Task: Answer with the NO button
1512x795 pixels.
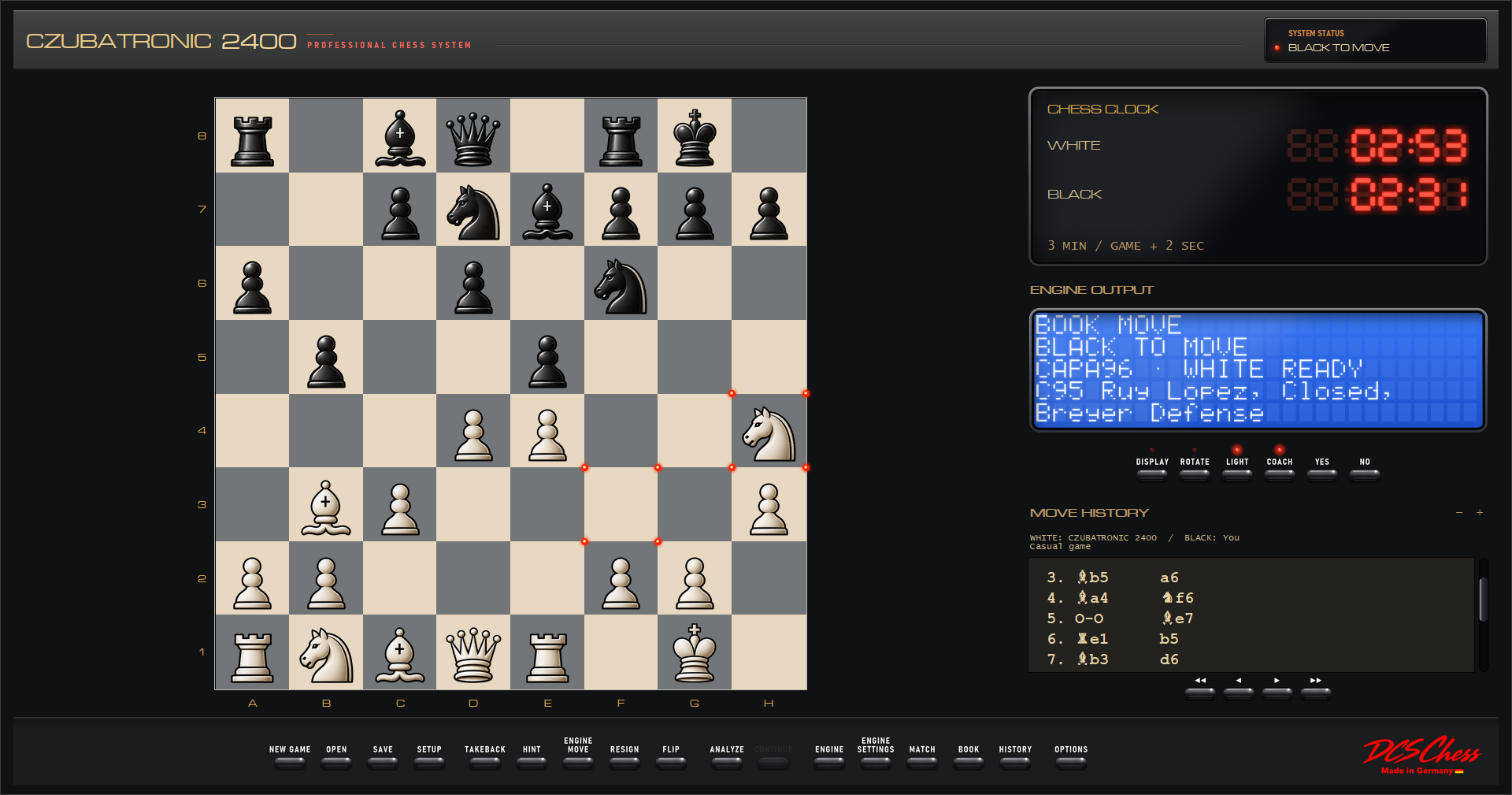Action: pos(1365,474)
